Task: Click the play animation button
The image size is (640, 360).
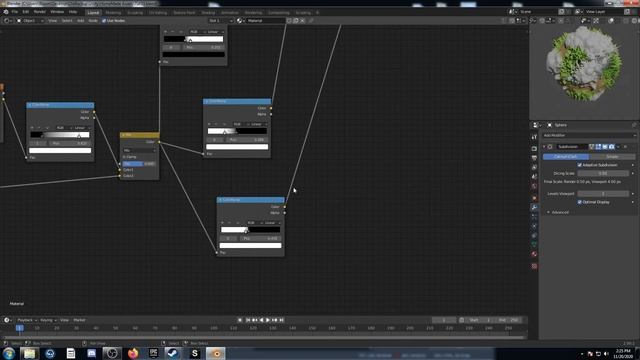Action: (268, 320)
